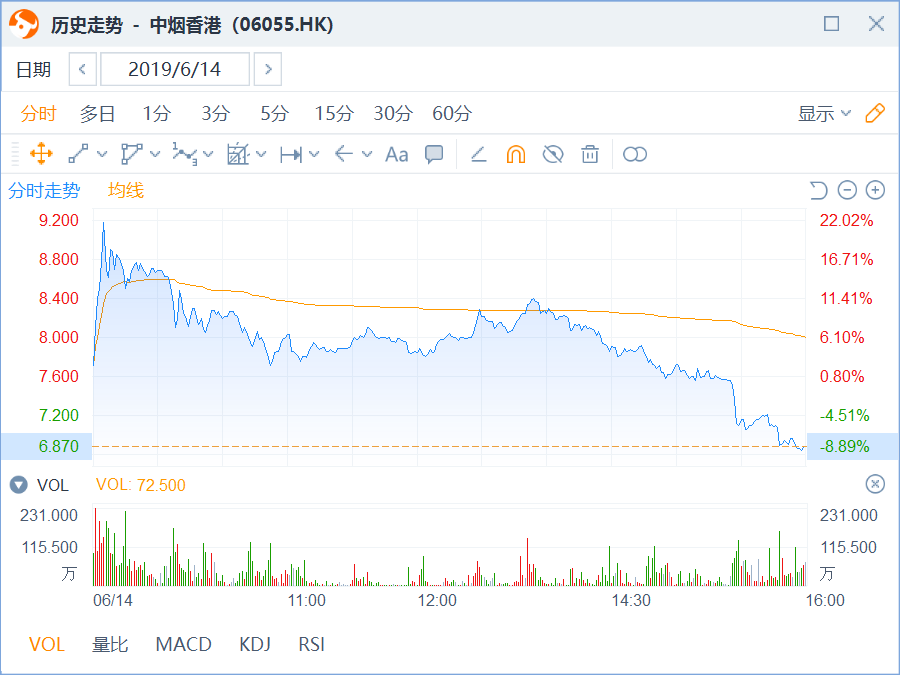Click the text annotation Aa tool
Viewport: 900px width, 675px height.
[x=397, y=154]
